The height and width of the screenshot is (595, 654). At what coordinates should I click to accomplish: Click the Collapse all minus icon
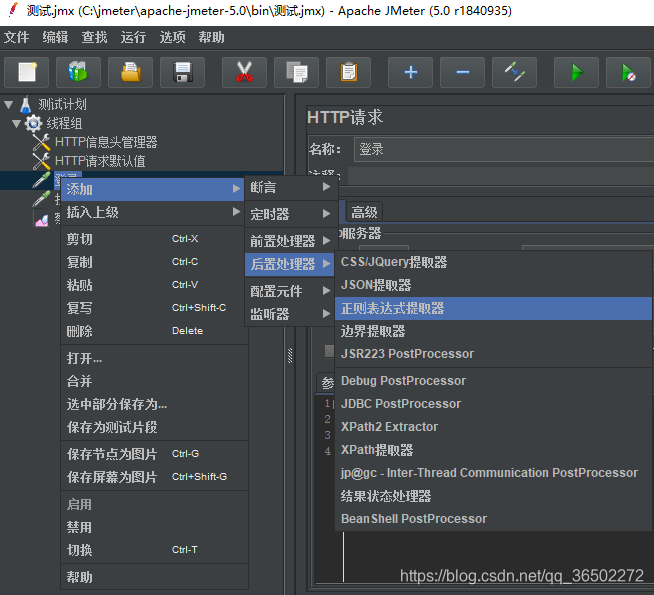[x=463, y=73]
